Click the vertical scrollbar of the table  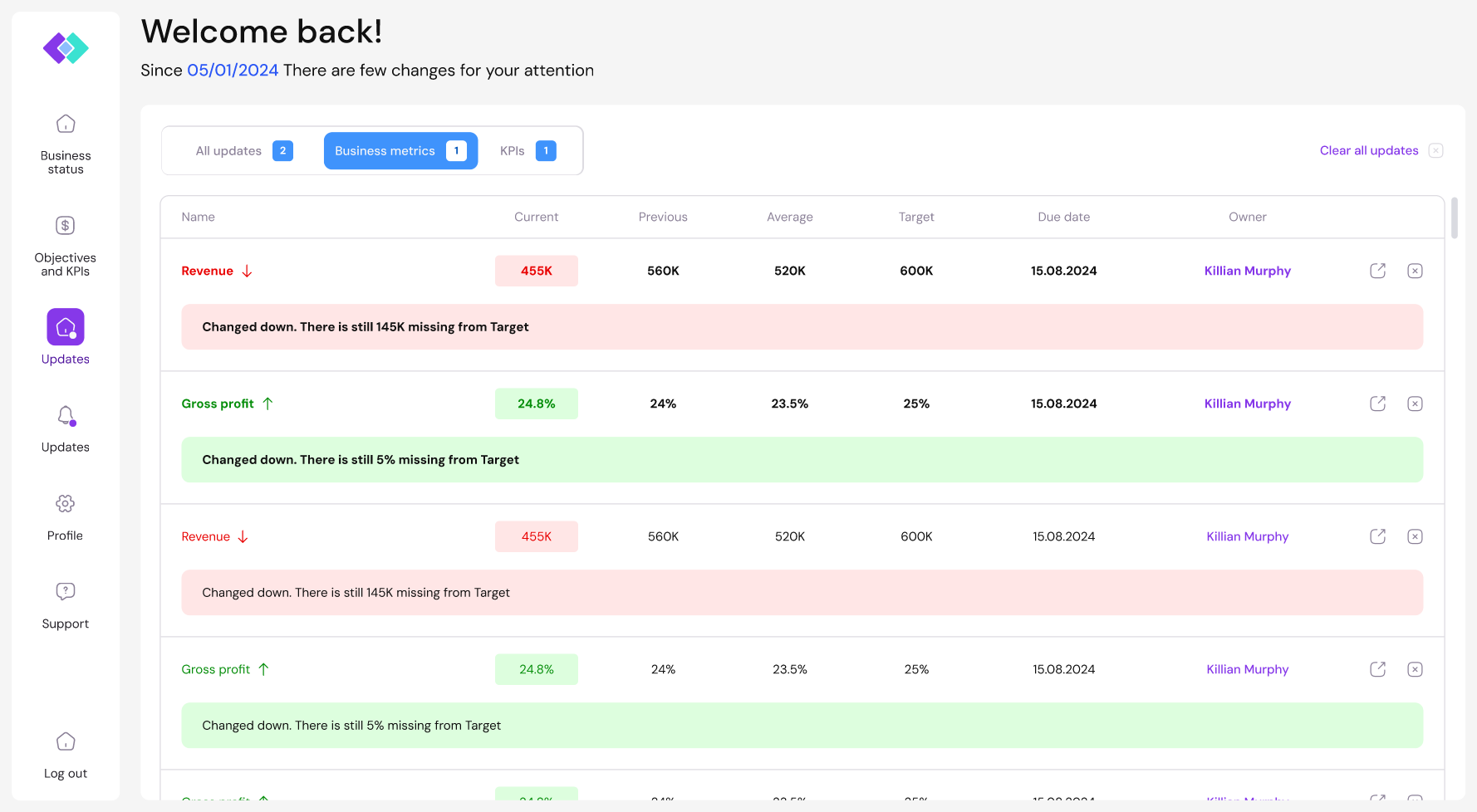click(1454, 218)
